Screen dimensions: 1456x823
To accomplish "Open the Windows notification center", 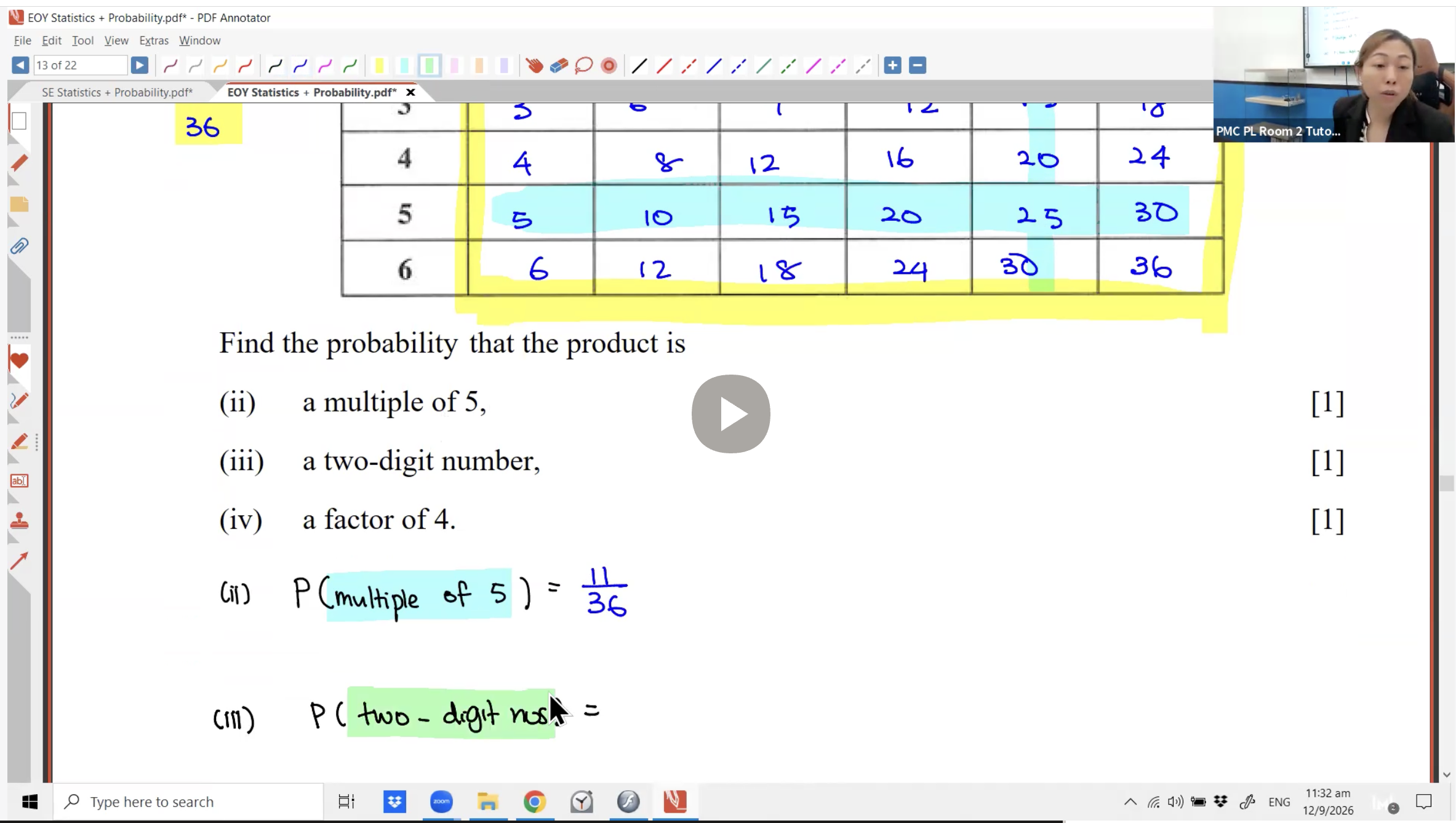I will coord(1424,801).
